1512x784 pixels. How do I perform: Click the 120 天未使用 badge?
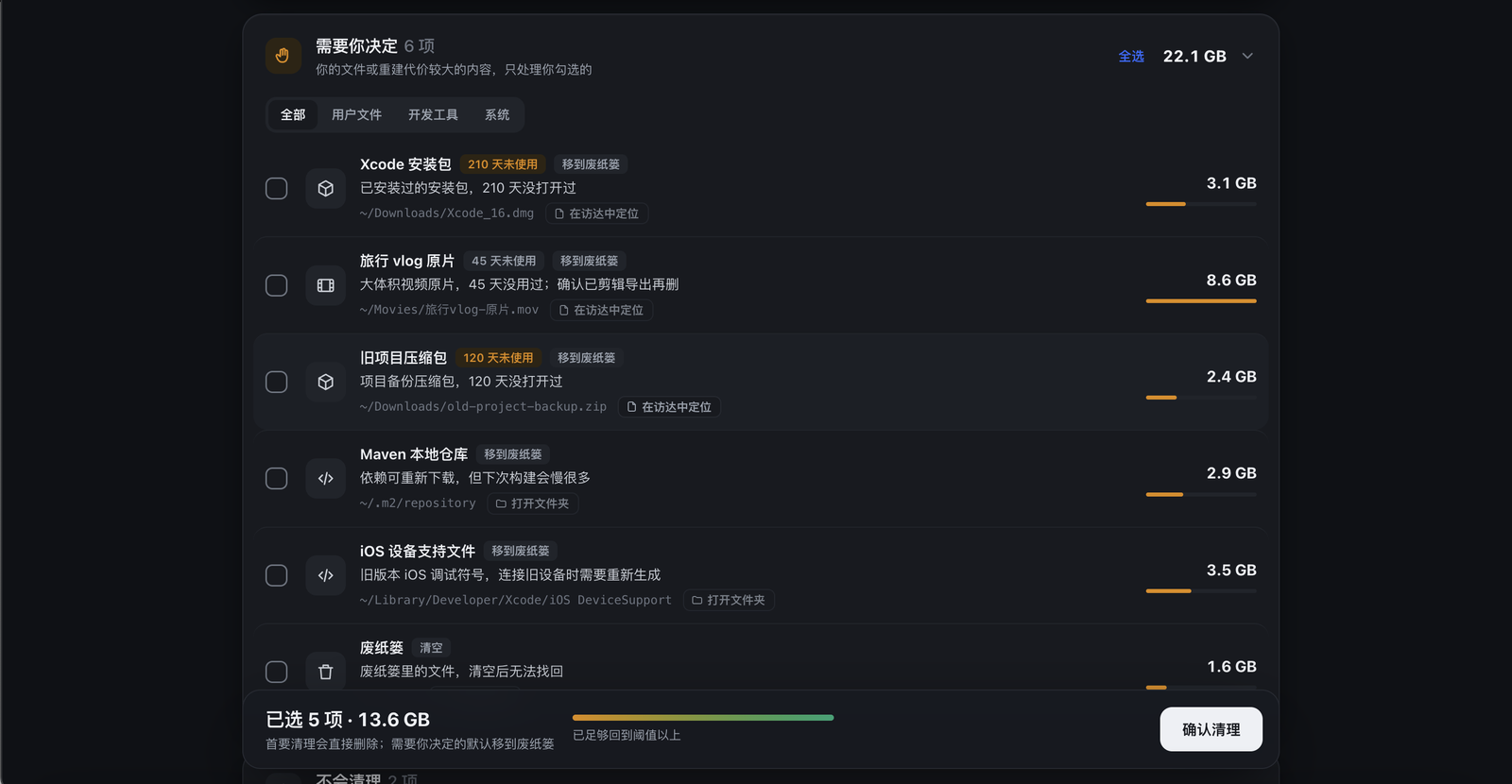pyautogui.click(x=498, y=358)
